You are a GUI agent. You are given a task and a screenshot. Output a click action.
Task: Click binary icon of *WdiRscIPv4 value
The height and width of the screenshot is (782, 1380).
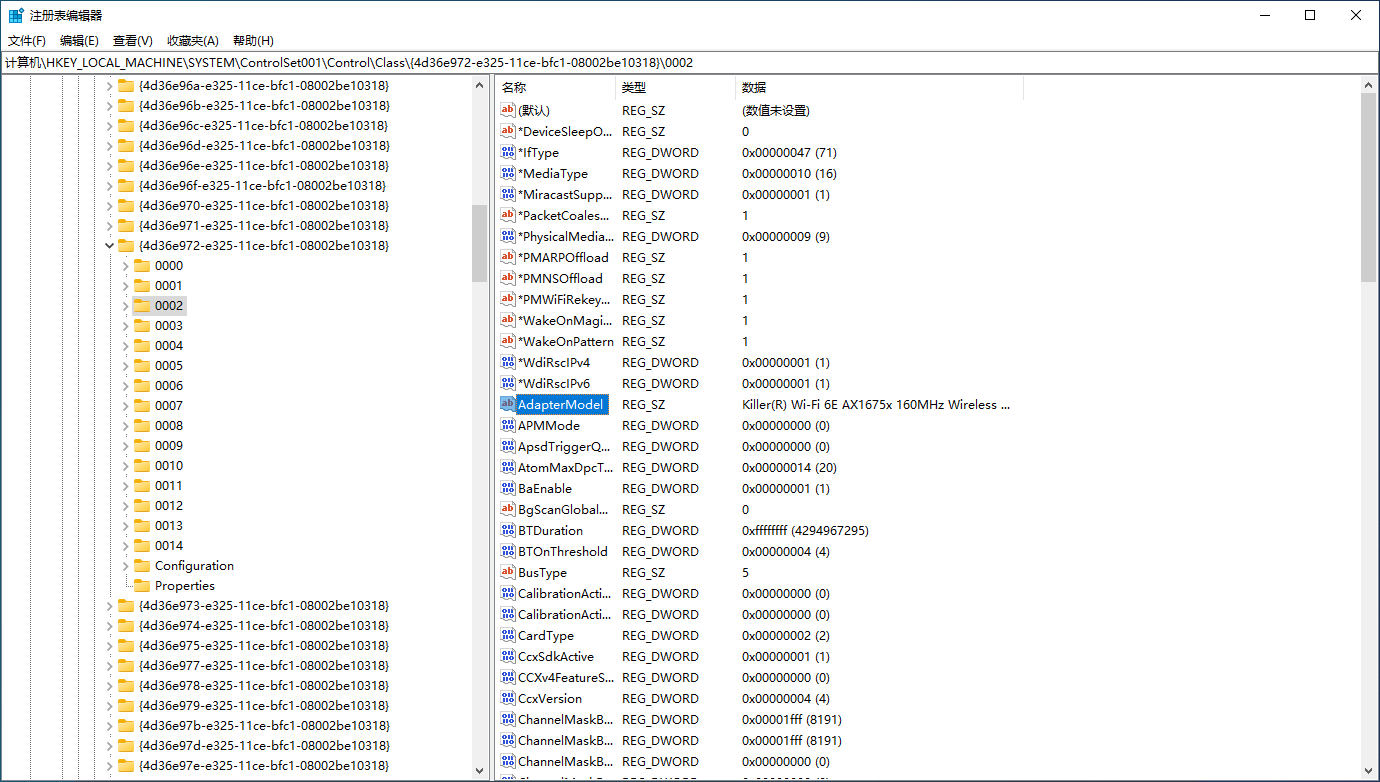click(508, 362)
